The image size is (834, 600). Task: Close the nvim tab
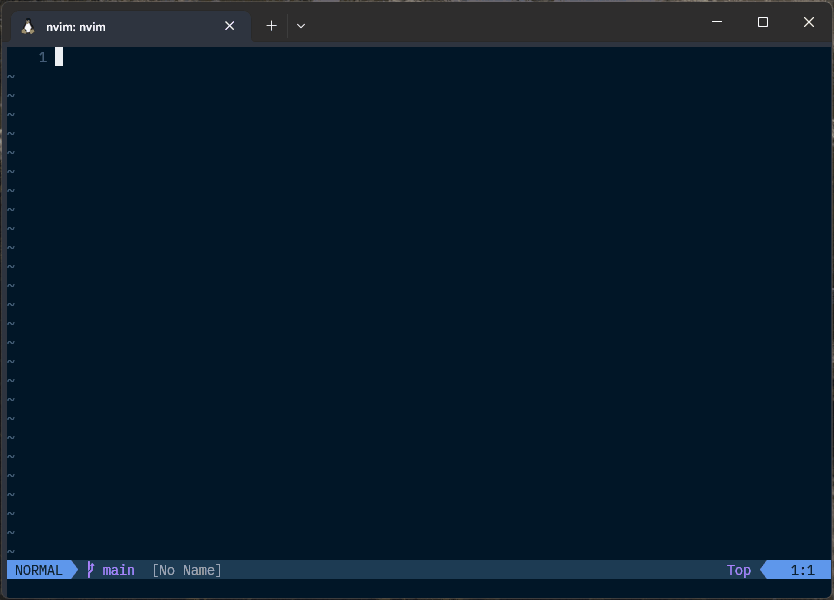pos(229,26)
